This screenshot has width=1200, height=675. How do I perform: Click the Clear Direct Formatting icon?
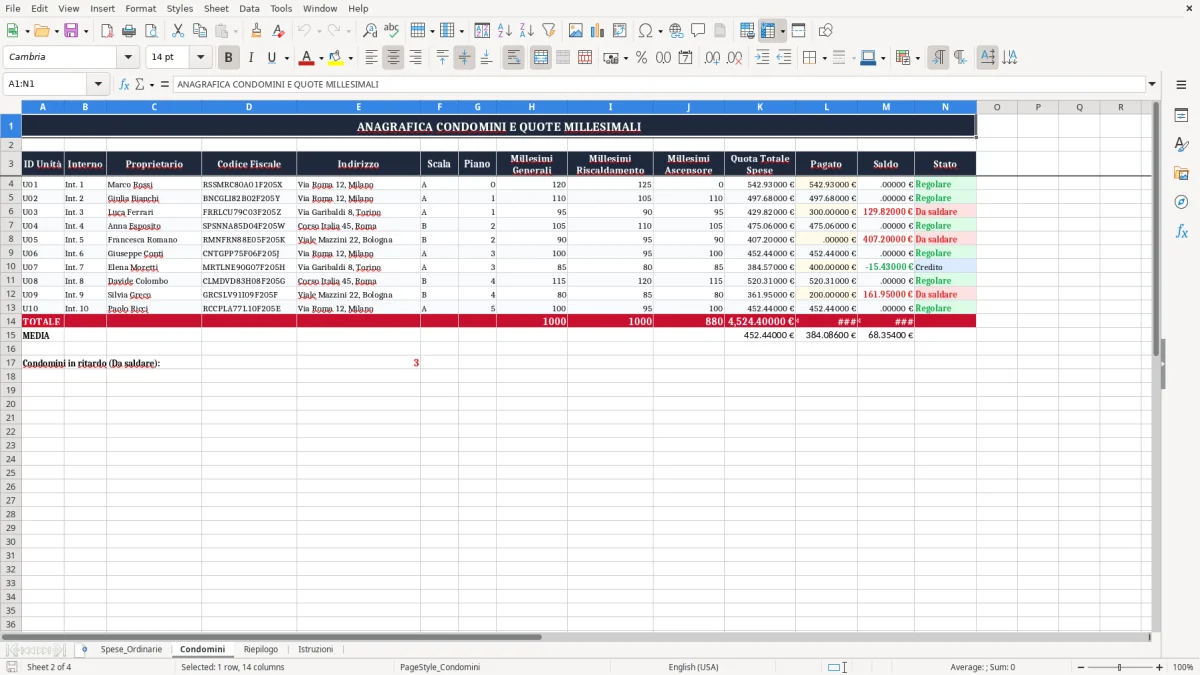[x=279, y=31]
